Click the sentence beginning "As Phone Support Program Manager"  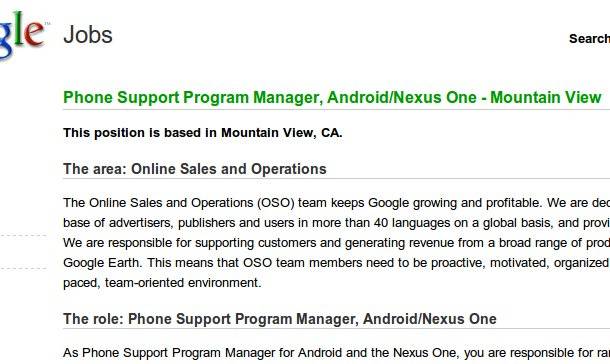[x=337, y=353]
